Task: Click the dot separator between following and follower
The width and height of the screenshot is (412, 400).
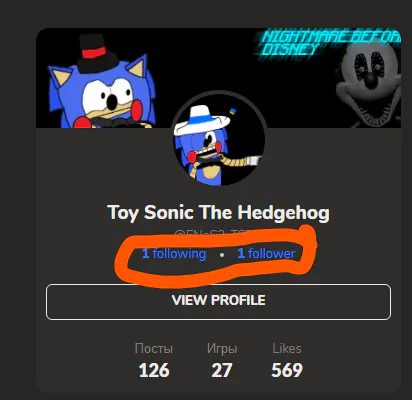Action: 222,255
